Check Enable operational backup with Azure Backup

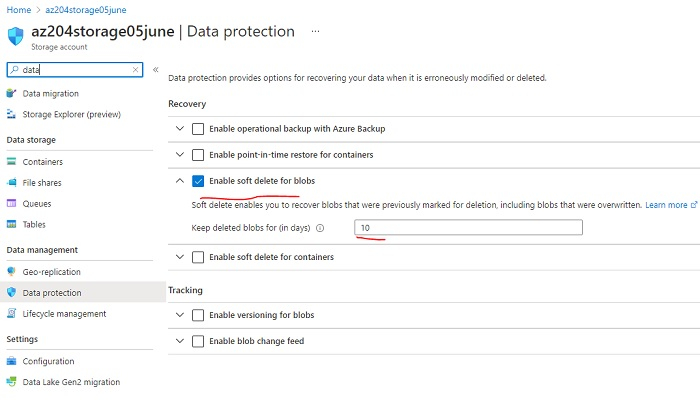point(198,129)
